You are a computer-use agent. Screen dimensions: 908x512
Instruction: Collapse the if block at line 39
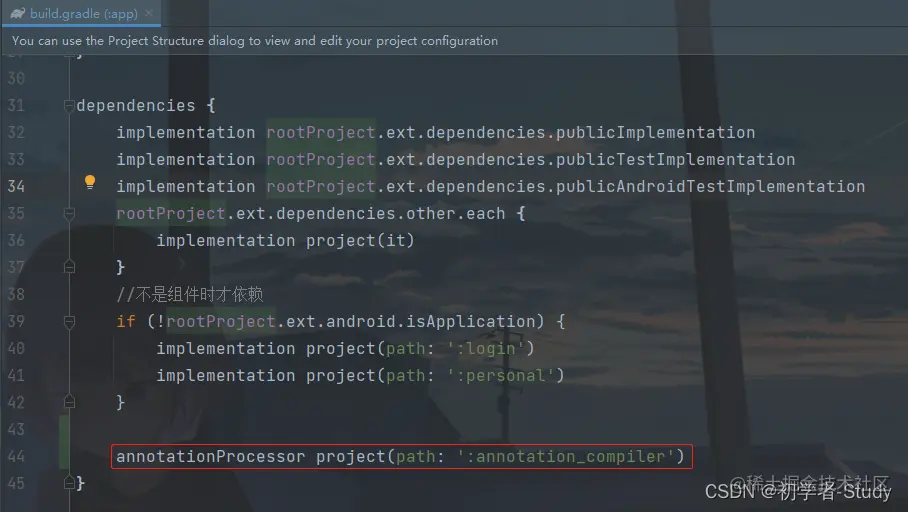pos(69,321)
